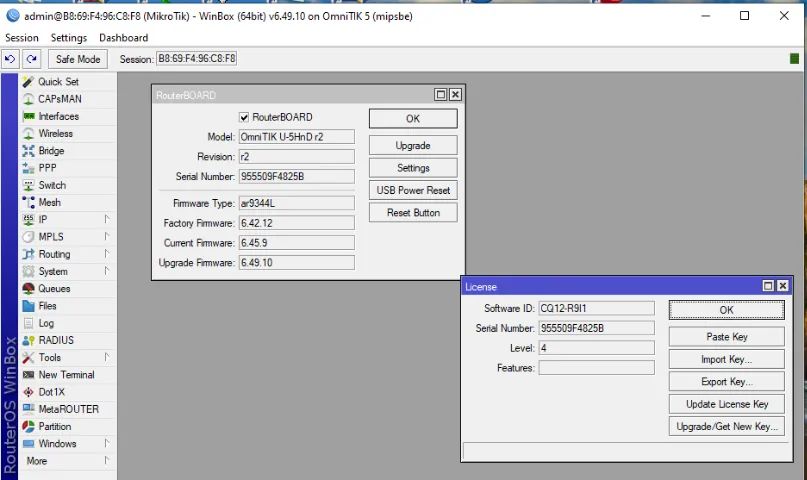Click the License Level field
Image resolution: width=807 pixels, height=480 pixels.
coord(597,348)
